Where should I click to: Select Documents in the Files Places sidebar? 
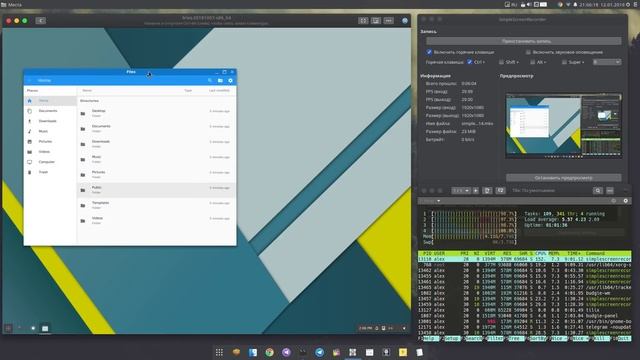(50, 111)
